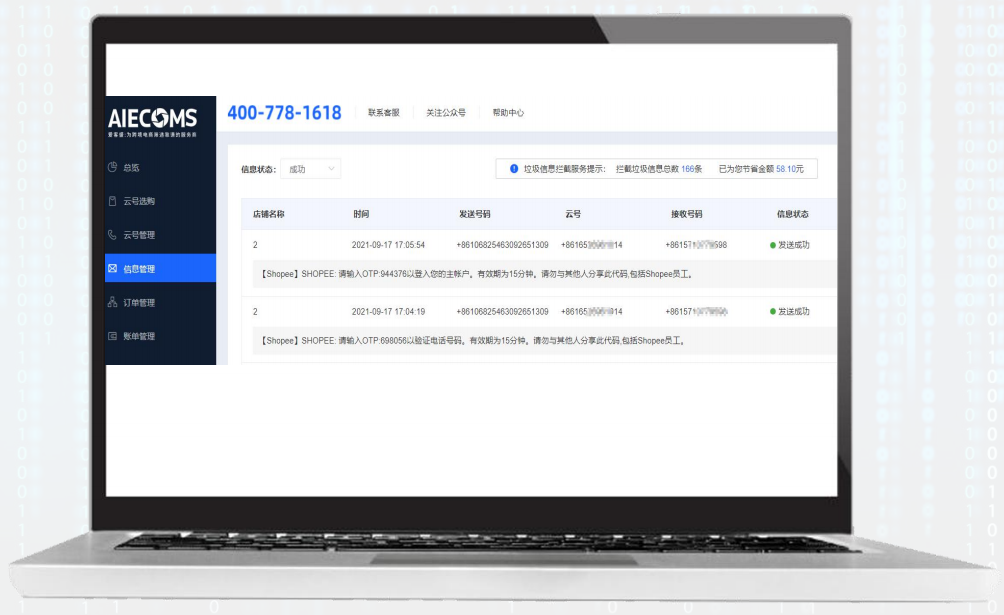Click the dropdown arrow showing 成功

330,168
